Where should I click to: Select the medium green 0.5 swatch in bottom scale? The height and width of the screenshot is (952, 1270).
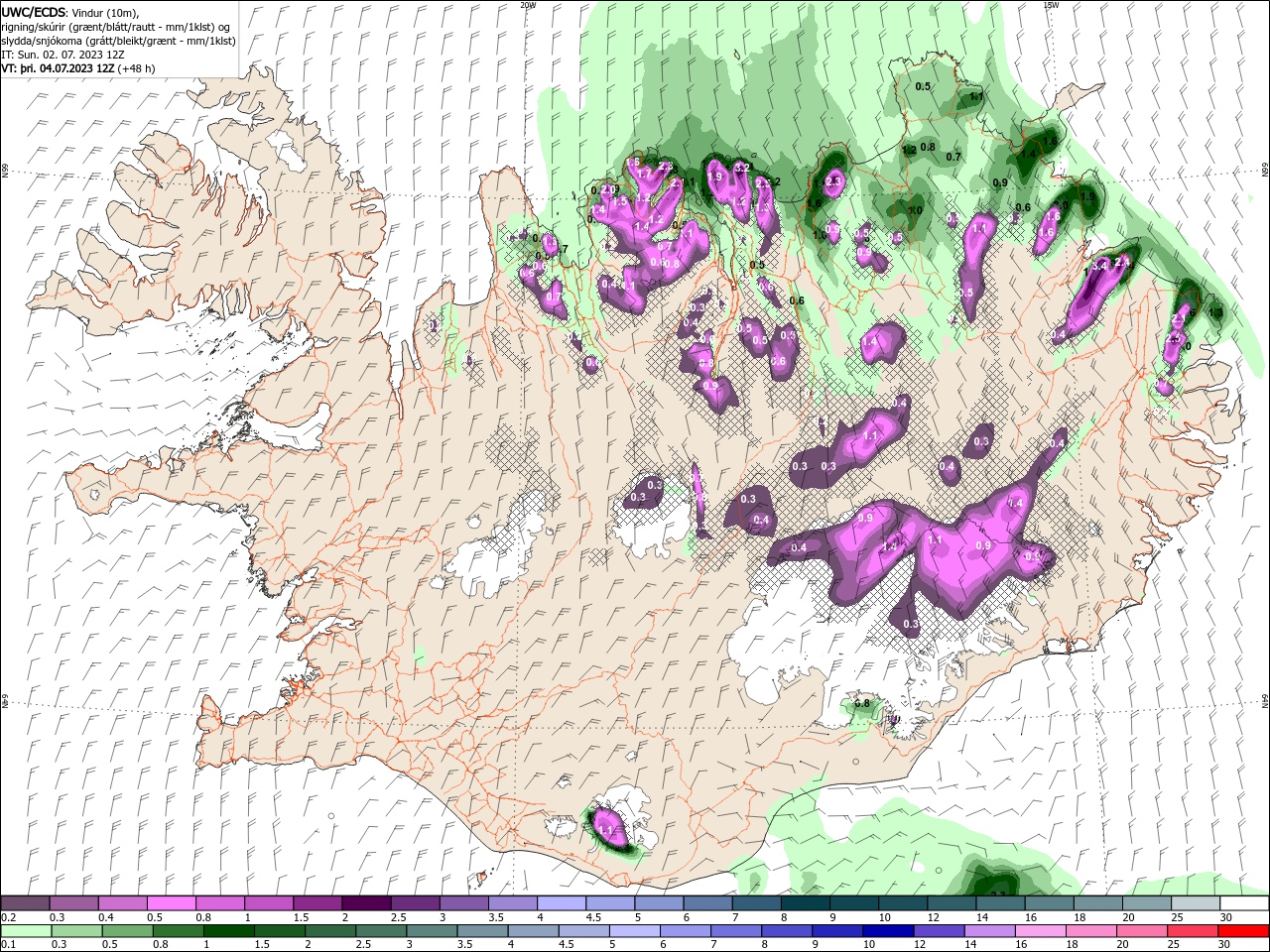pos(127,931)
